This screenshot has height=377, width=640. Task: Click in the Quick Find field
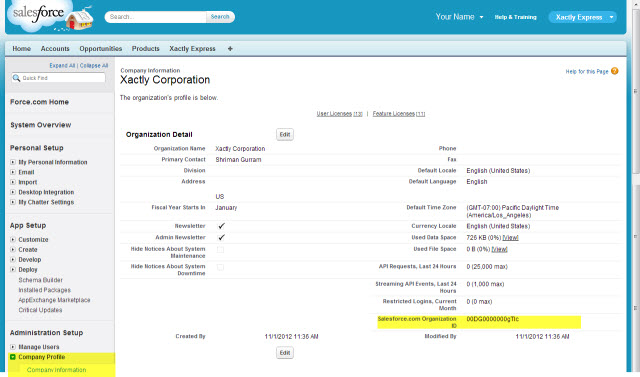pos(58,78)
